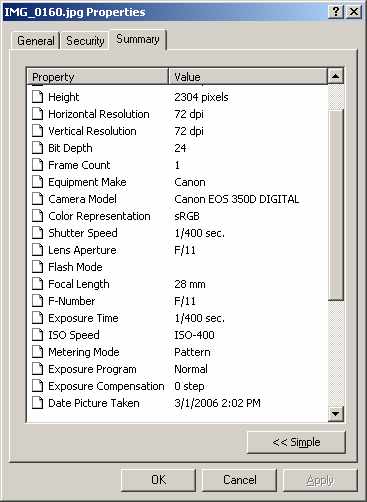Select the Date Picture Taken icon
Image resolution: width=367 pixels, height=502 pixels.
point(38,403)
